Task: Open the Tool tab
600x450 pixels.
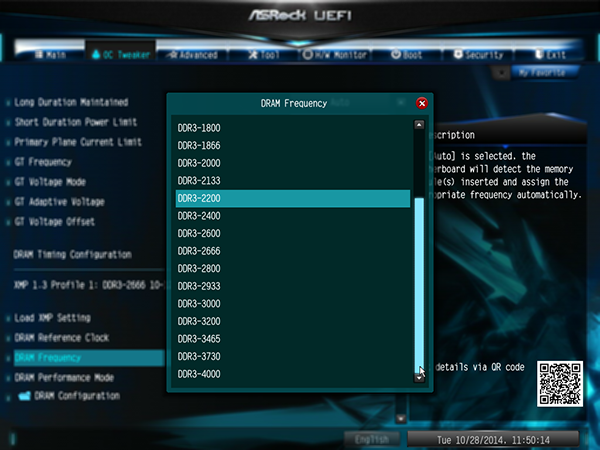Action: coord(264,55)
